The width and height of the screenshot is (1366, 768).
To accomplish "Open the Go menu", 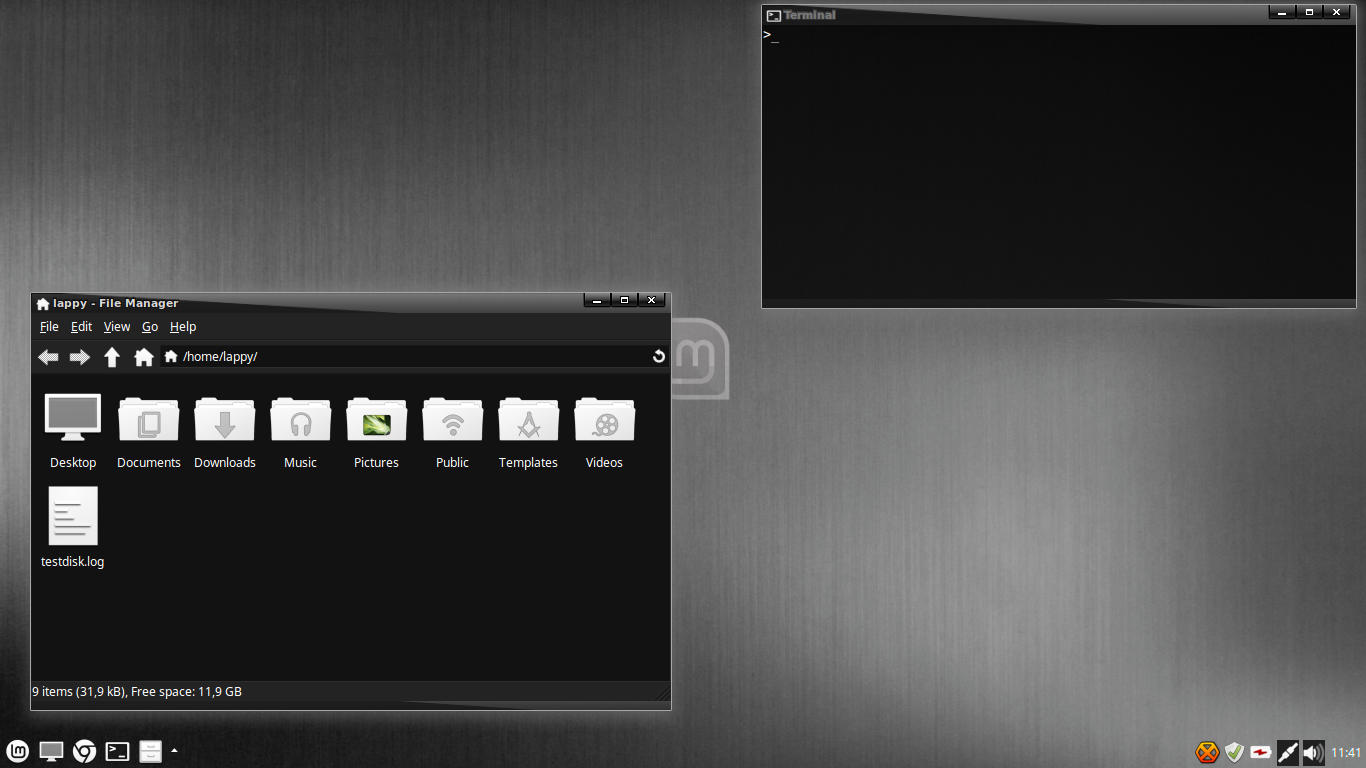I will point(150,327).
